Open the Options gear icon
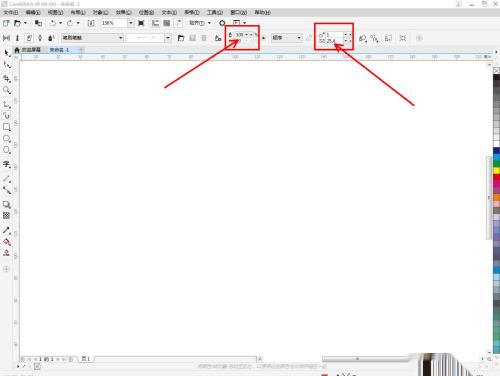This screenshot has width=500, height=376. point(222,23)
